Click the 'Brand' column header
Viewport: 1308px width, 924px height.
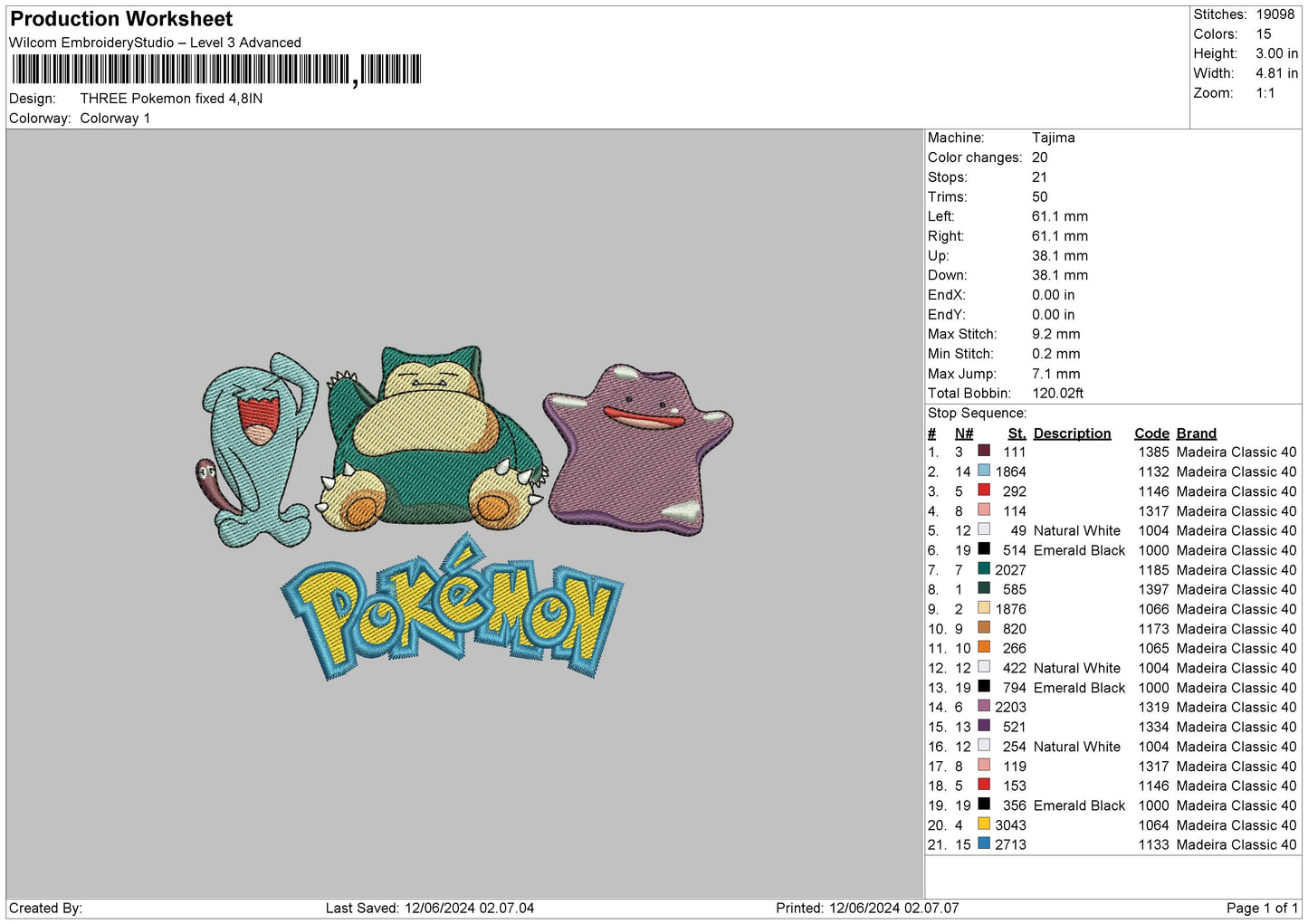coord(1197,433)
